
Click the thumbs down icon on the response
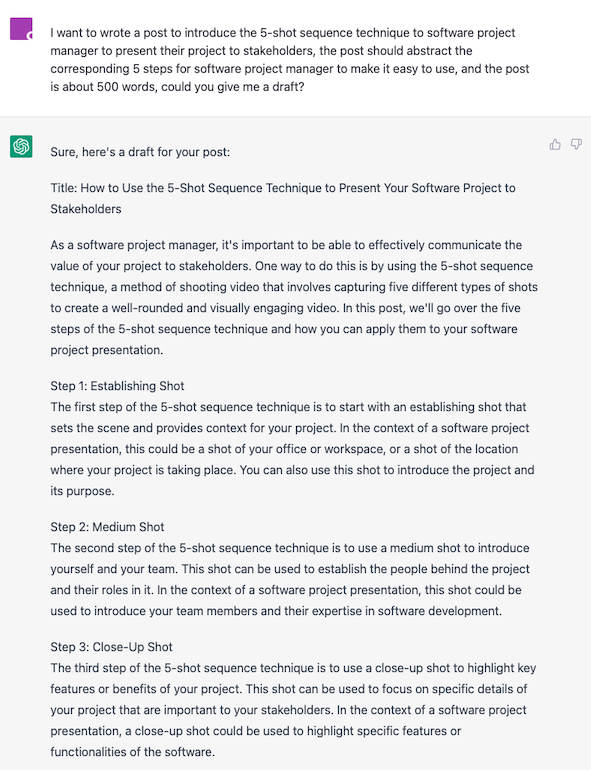pyautogui.click(x=576, y=144)
